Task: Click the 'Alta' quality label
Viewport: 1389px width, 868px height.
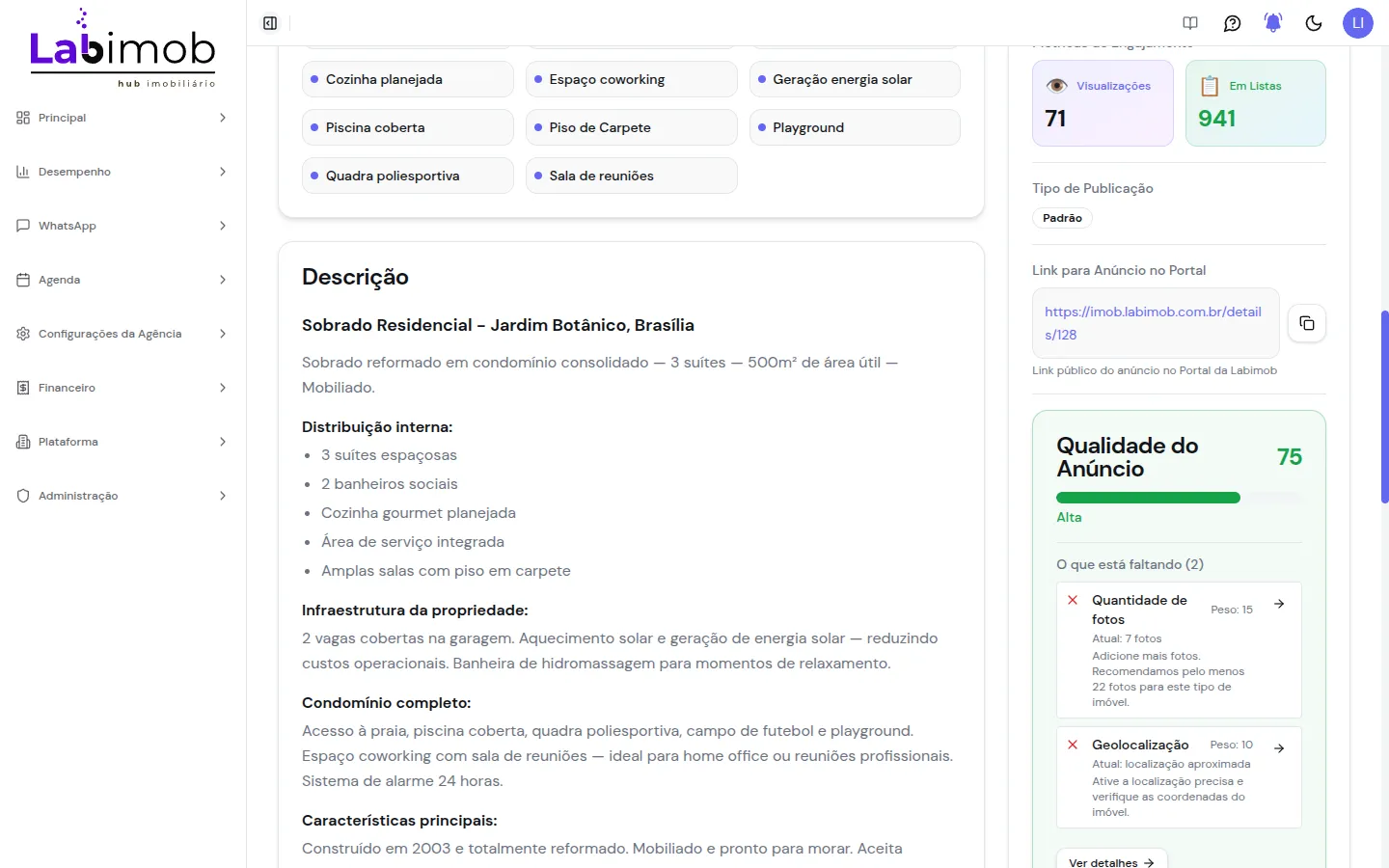Action: 1069,517
